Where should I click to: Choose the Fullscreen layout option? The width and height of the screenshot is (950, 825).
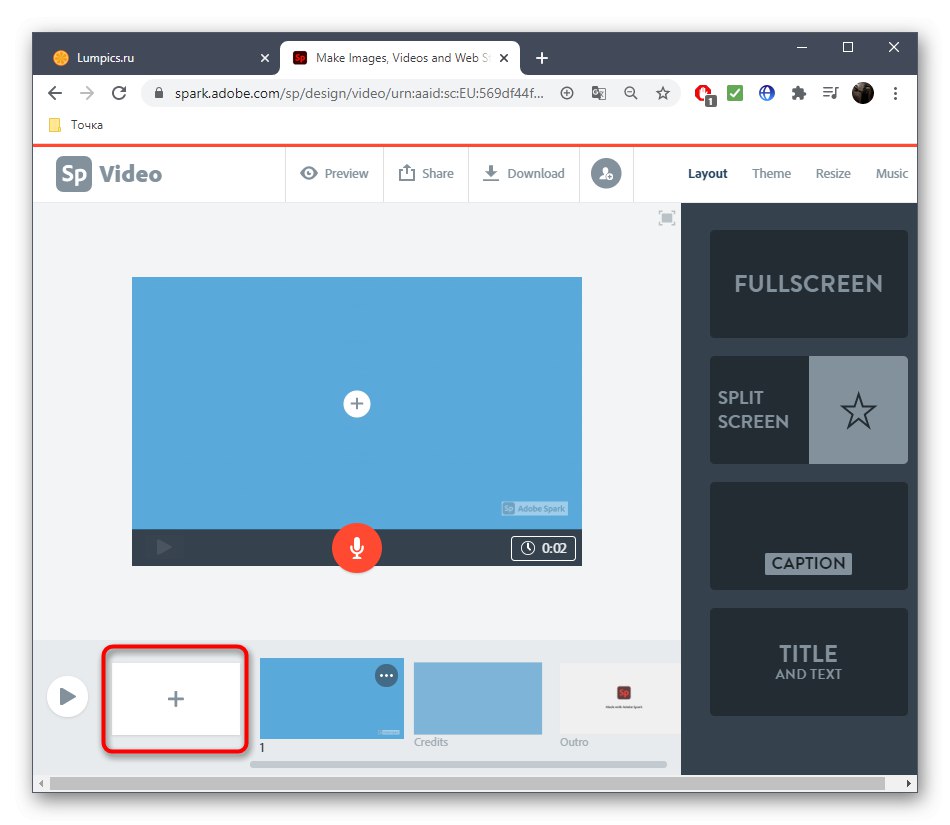pyautogui.click(x=808, y=284)
